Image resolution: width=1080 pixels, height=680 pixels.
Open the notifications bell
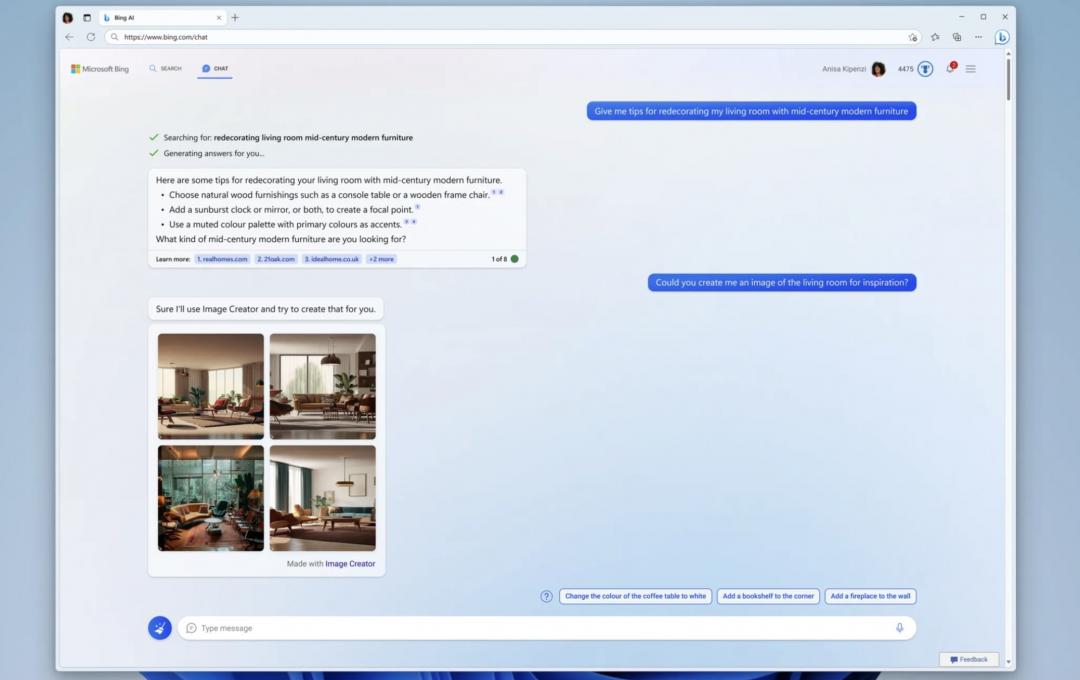coord(950,68)
